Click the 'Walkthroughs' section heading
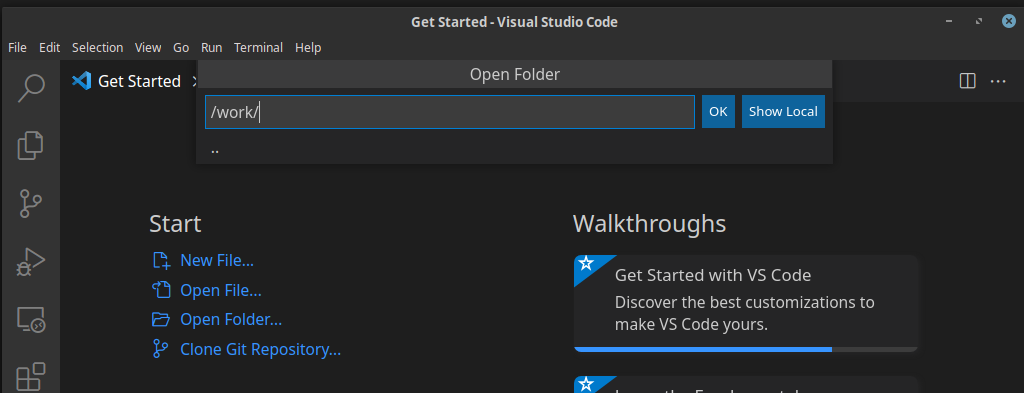Image resolution: width=1024 pixels, height=393 pixels. pos(649,223)
